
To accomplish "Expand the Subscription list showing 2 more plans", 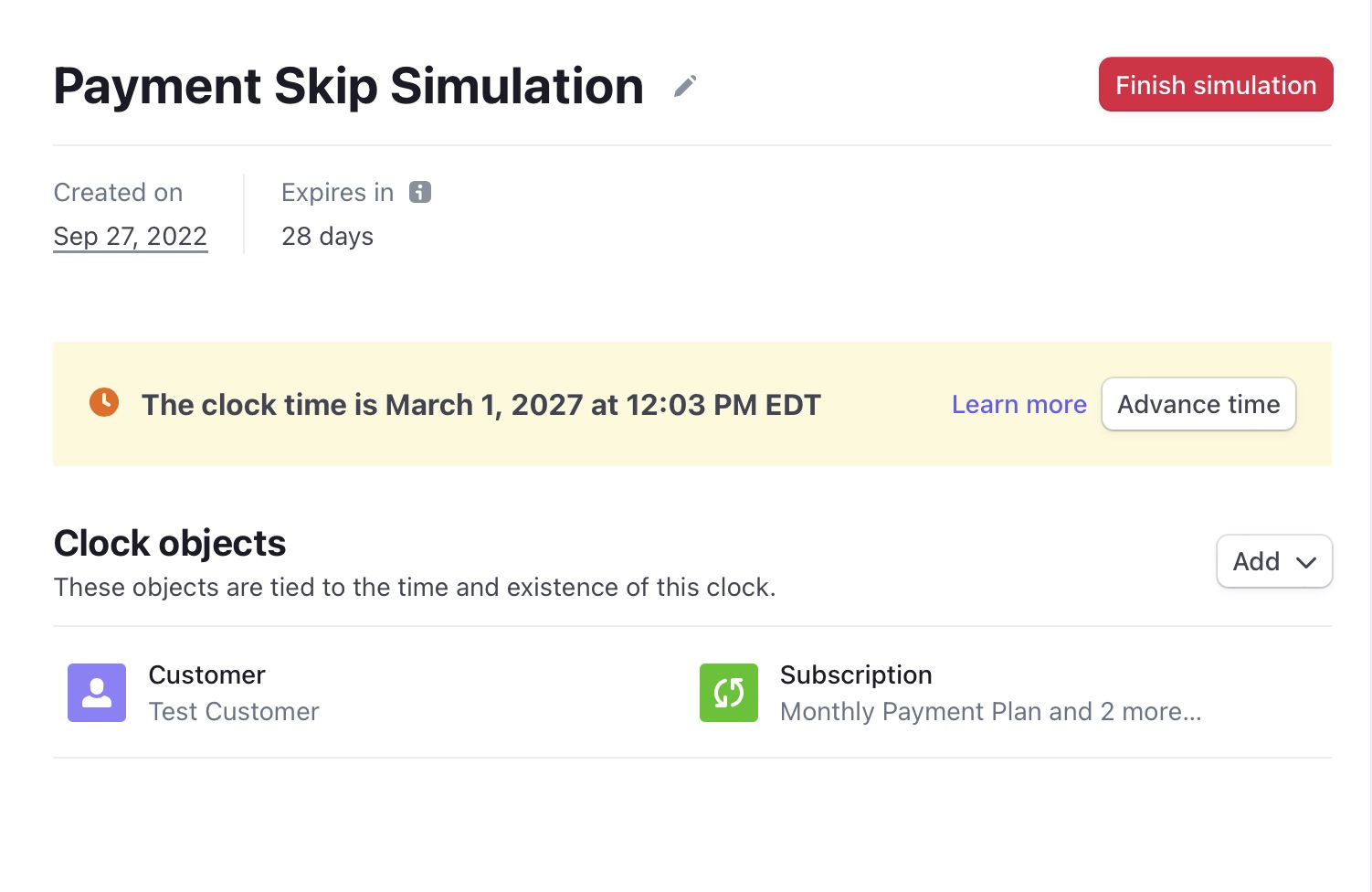I will point(991,711).
